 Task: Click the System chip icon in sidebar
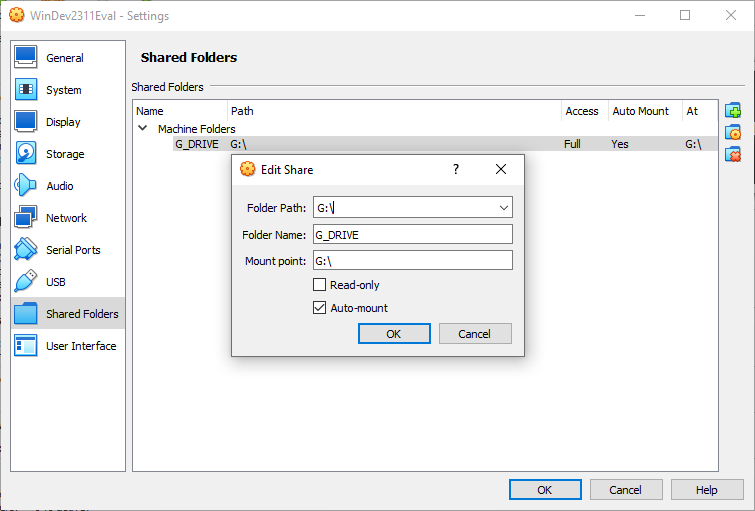pos(26,90)
